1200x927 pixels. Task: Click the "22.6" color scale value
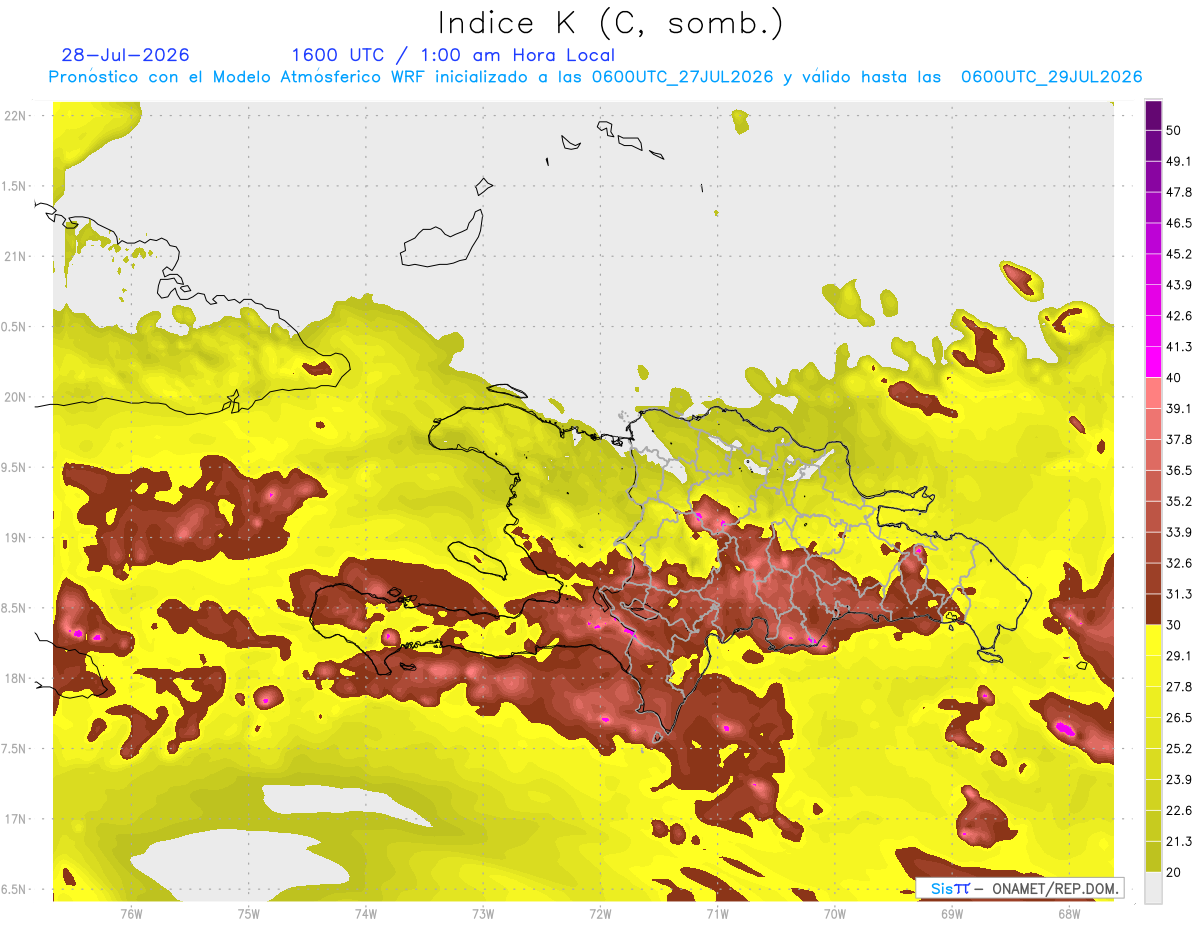tap(1179, 811)
